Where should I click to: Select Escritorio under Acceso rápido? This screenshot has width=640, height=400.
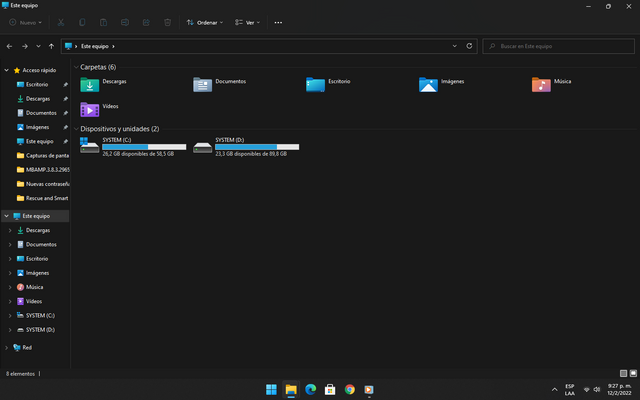(x=36, y=84)
